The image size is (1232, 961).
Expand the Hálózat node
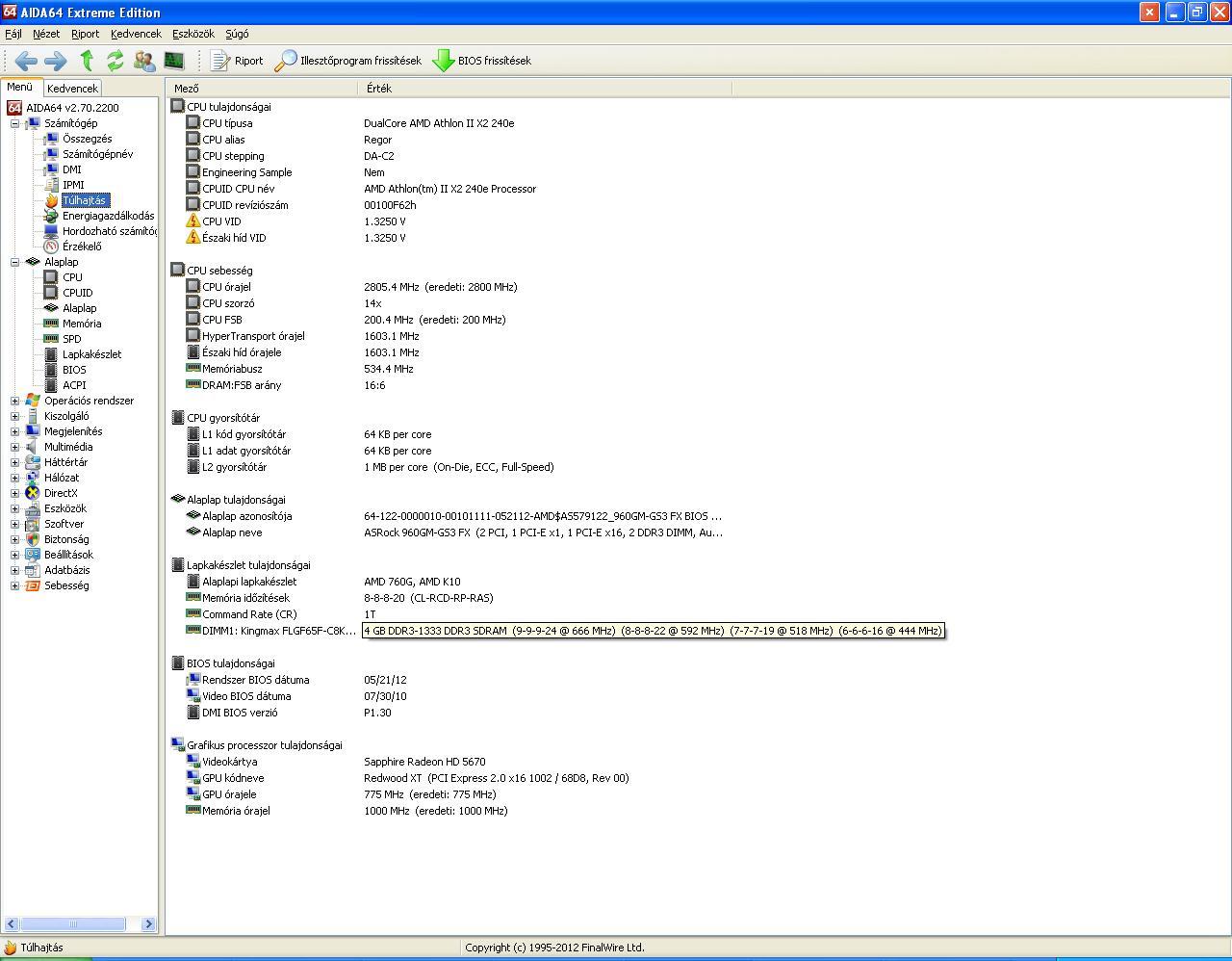[x=14, y=478]
